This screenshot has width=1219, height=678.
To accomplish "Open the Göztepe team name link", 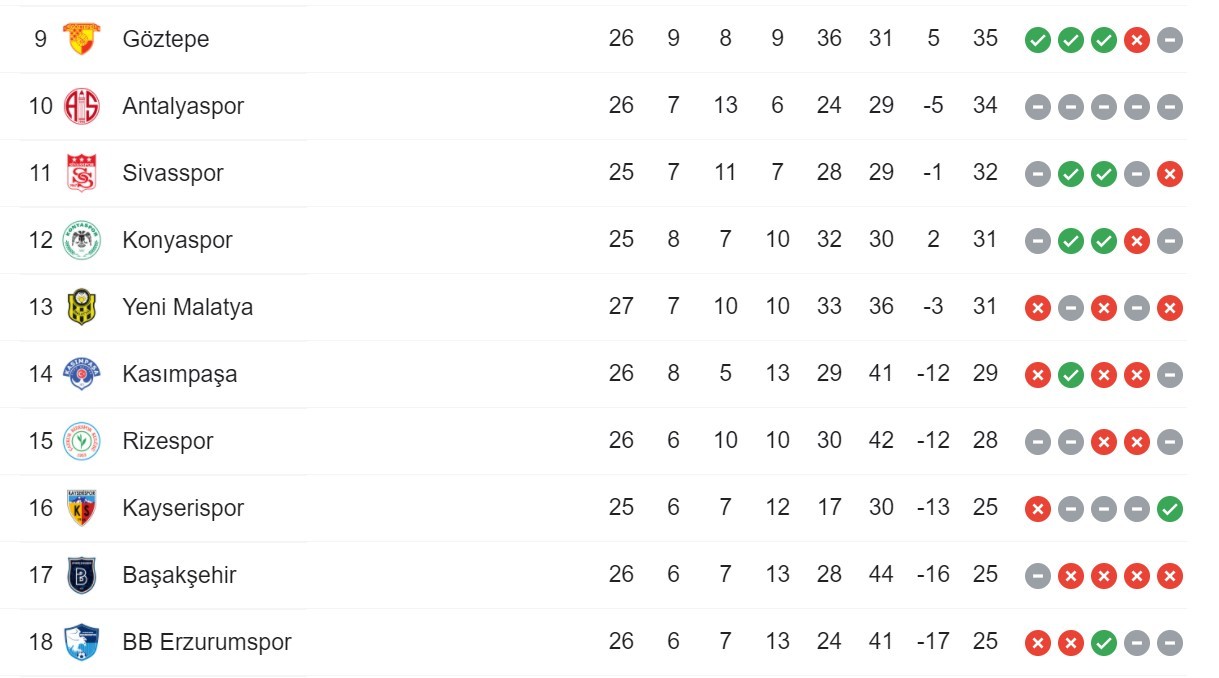I will pyautogui.click(x=165, y=39).
